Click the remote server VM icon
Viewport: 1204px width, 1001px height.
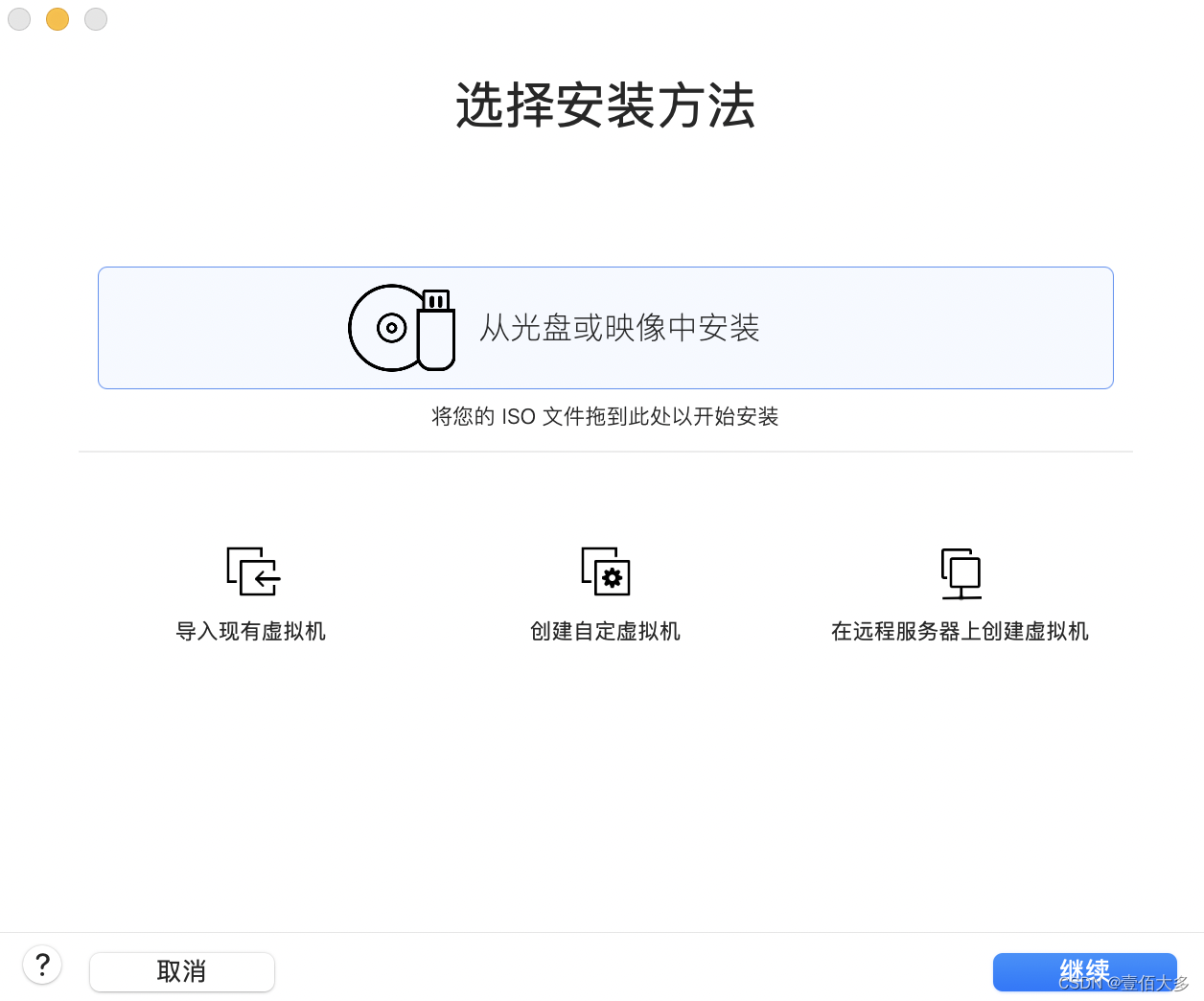tap(961, 573)
